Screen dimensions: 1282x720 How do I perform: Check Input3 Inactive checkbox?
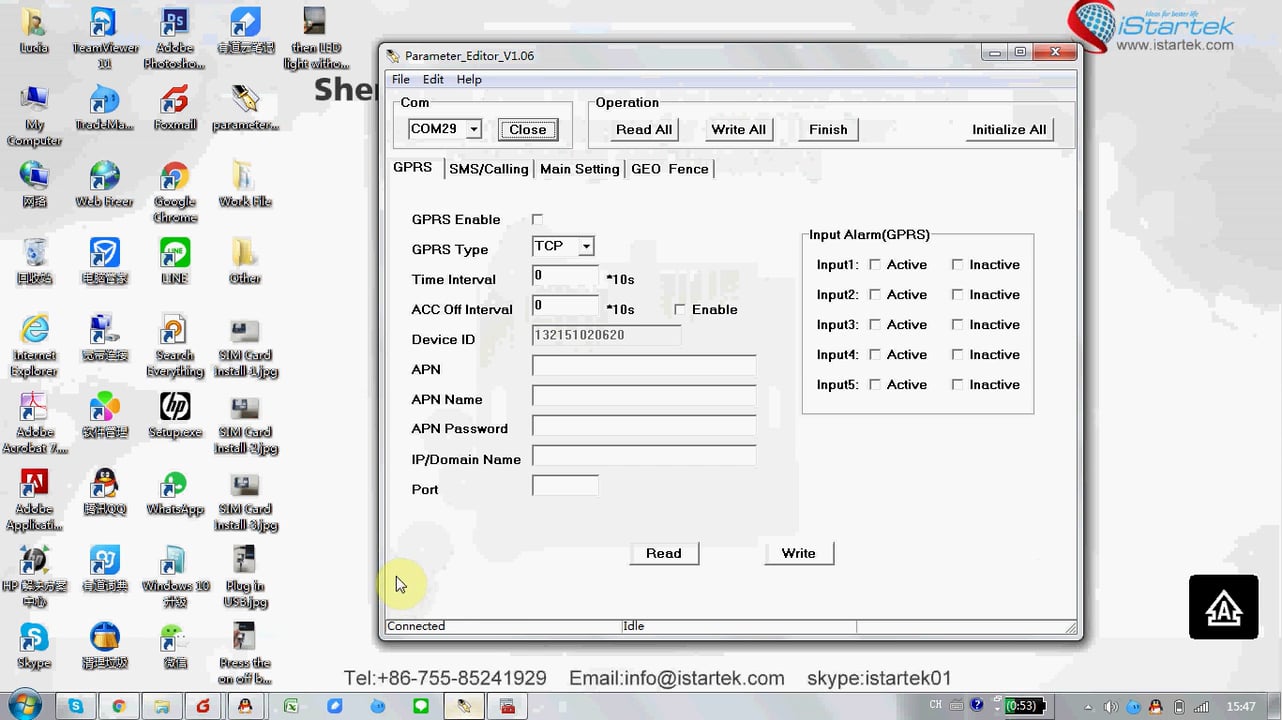(957, 325)
